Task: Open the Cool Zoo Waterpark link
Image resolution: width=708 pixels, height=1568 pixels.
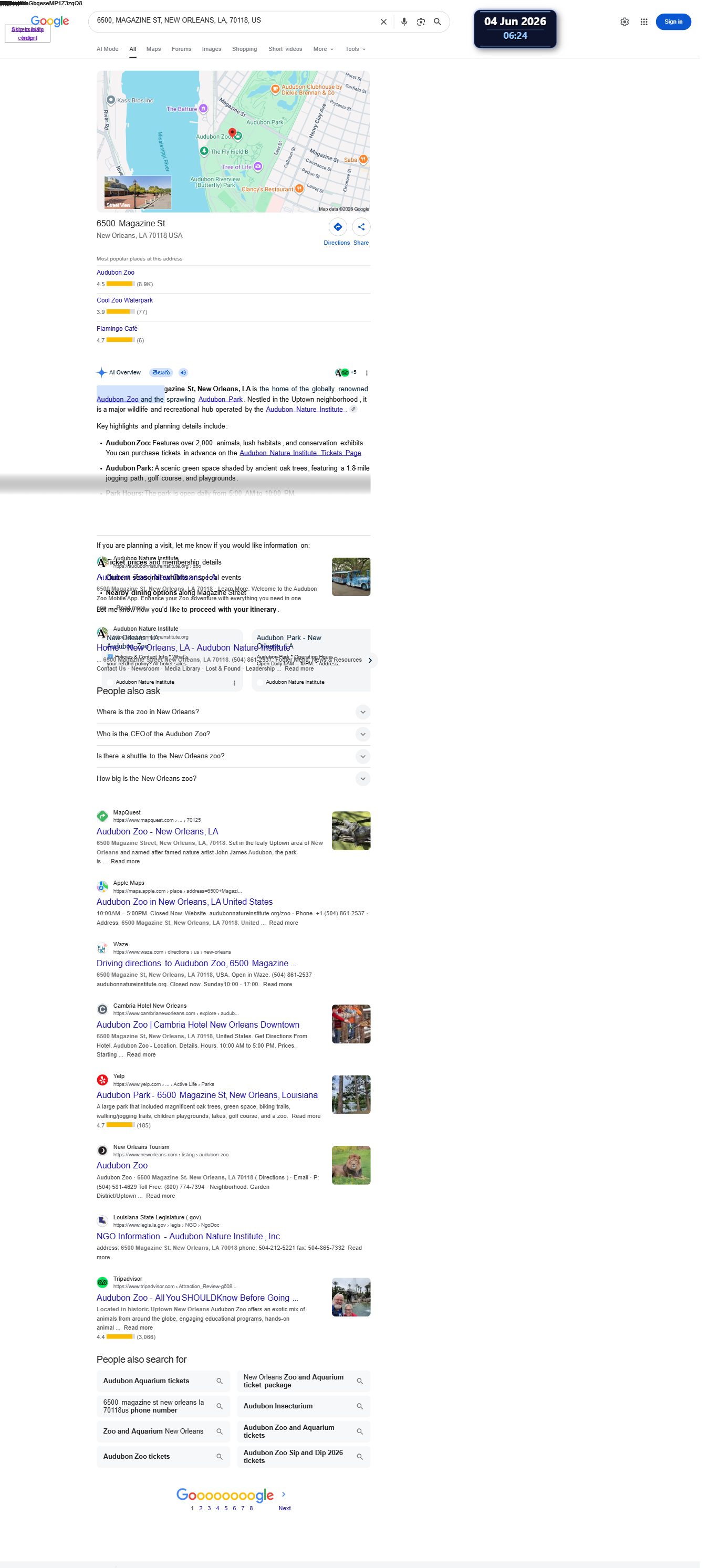Action: [x=126, y=304]
